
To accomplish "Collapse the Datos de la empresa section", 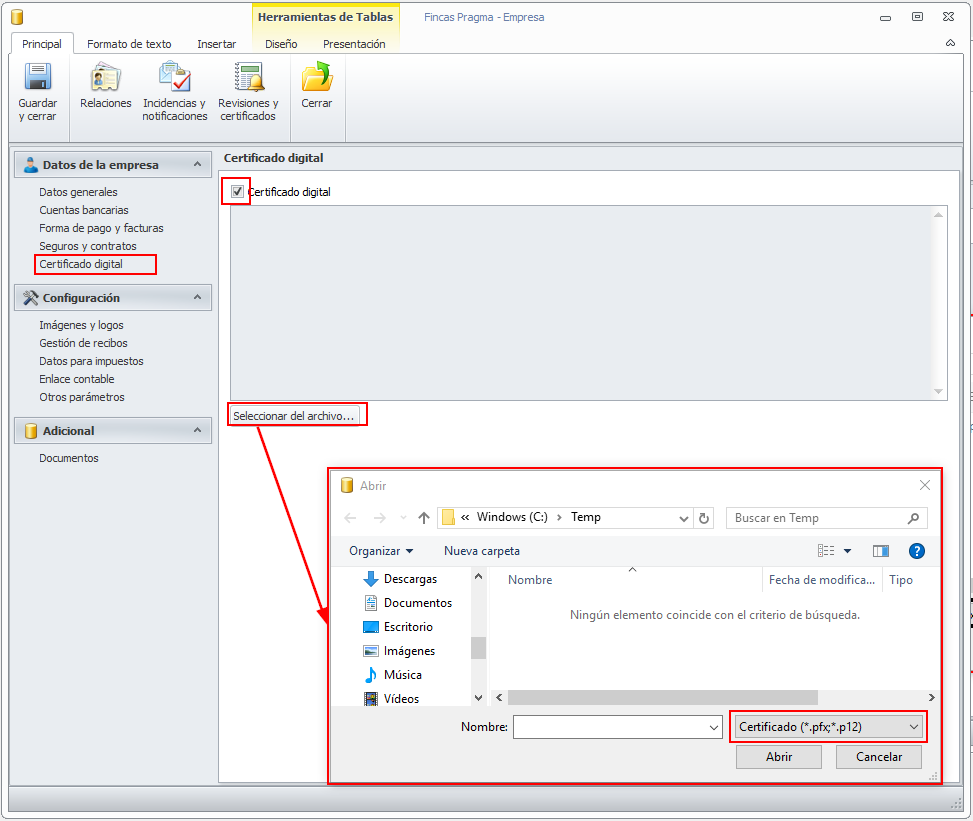I will [x=198, y=164].
